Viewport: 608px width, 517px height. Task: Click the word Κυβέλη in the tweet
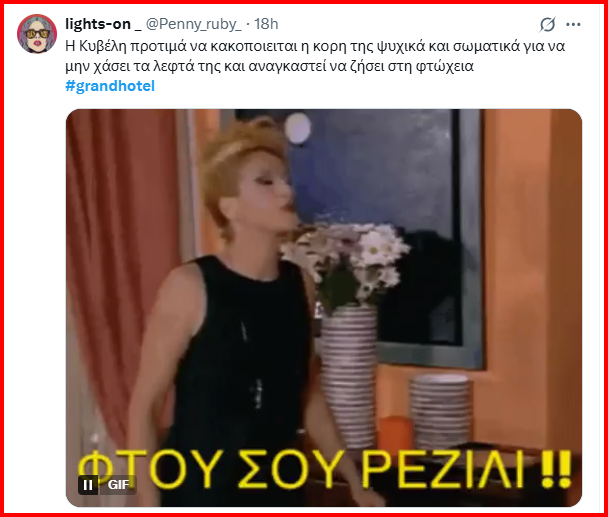103,46
